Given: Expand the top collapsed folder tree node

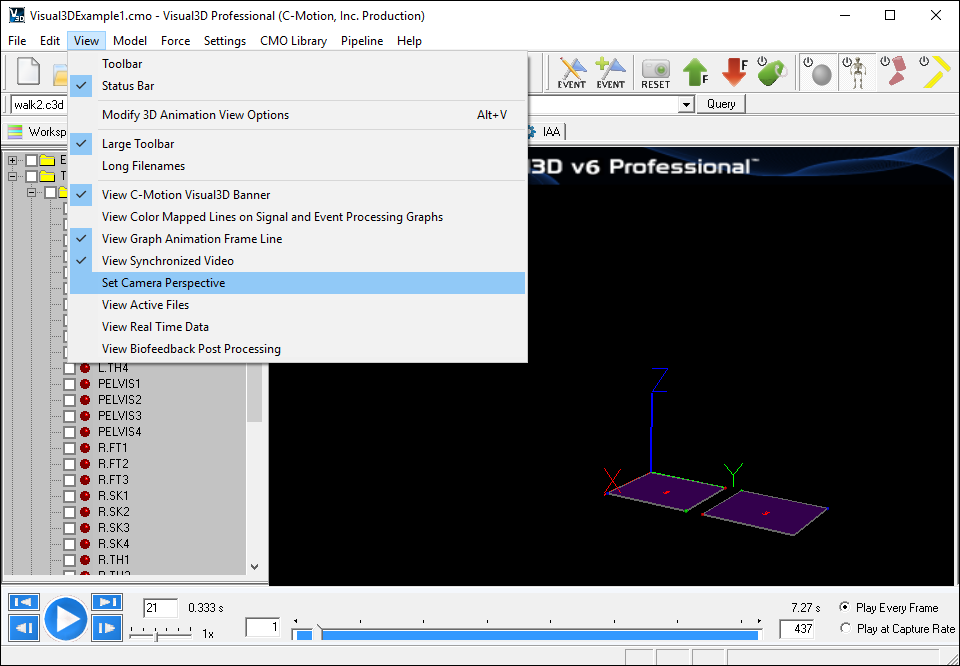Looking at the screenshot, I should pyautogui.click(x=13, y=160).
